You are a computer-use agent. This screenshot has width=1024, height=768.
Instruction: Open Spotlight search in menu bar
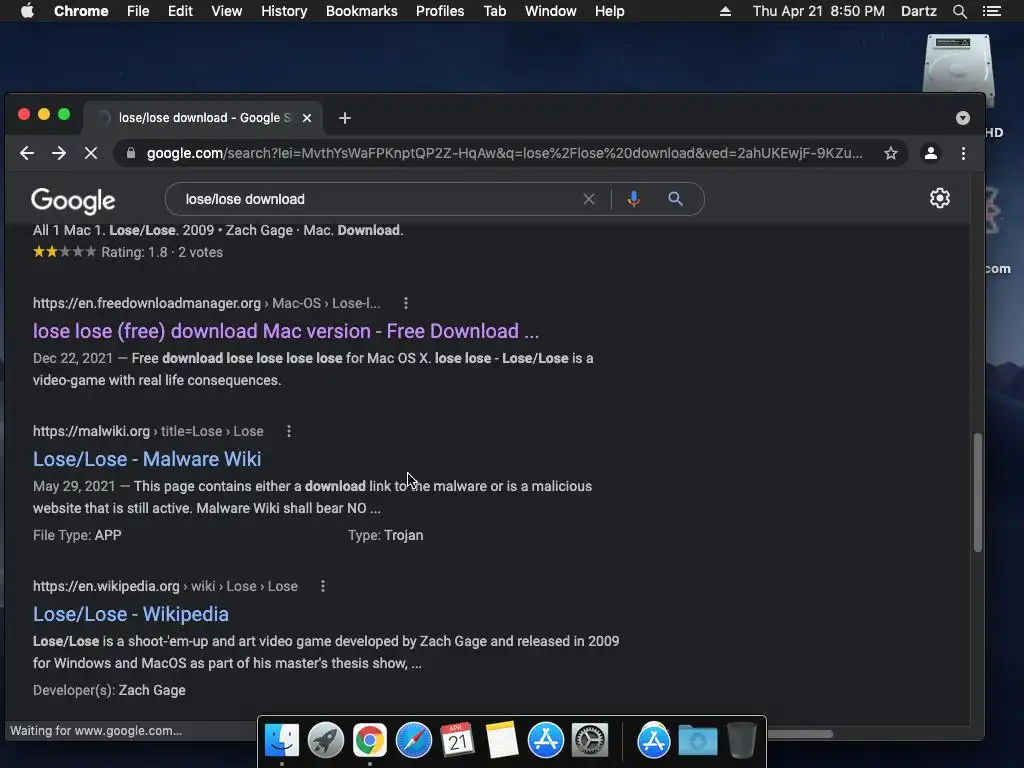[959, 11]
